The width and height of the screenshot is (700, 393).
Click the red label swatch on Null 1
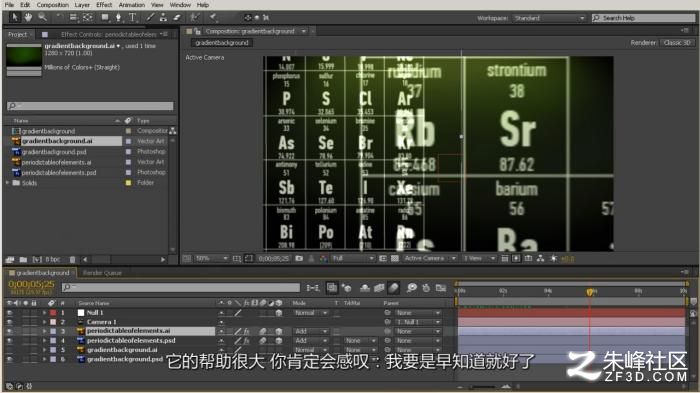pyautogui.click(x=53, y=313)
